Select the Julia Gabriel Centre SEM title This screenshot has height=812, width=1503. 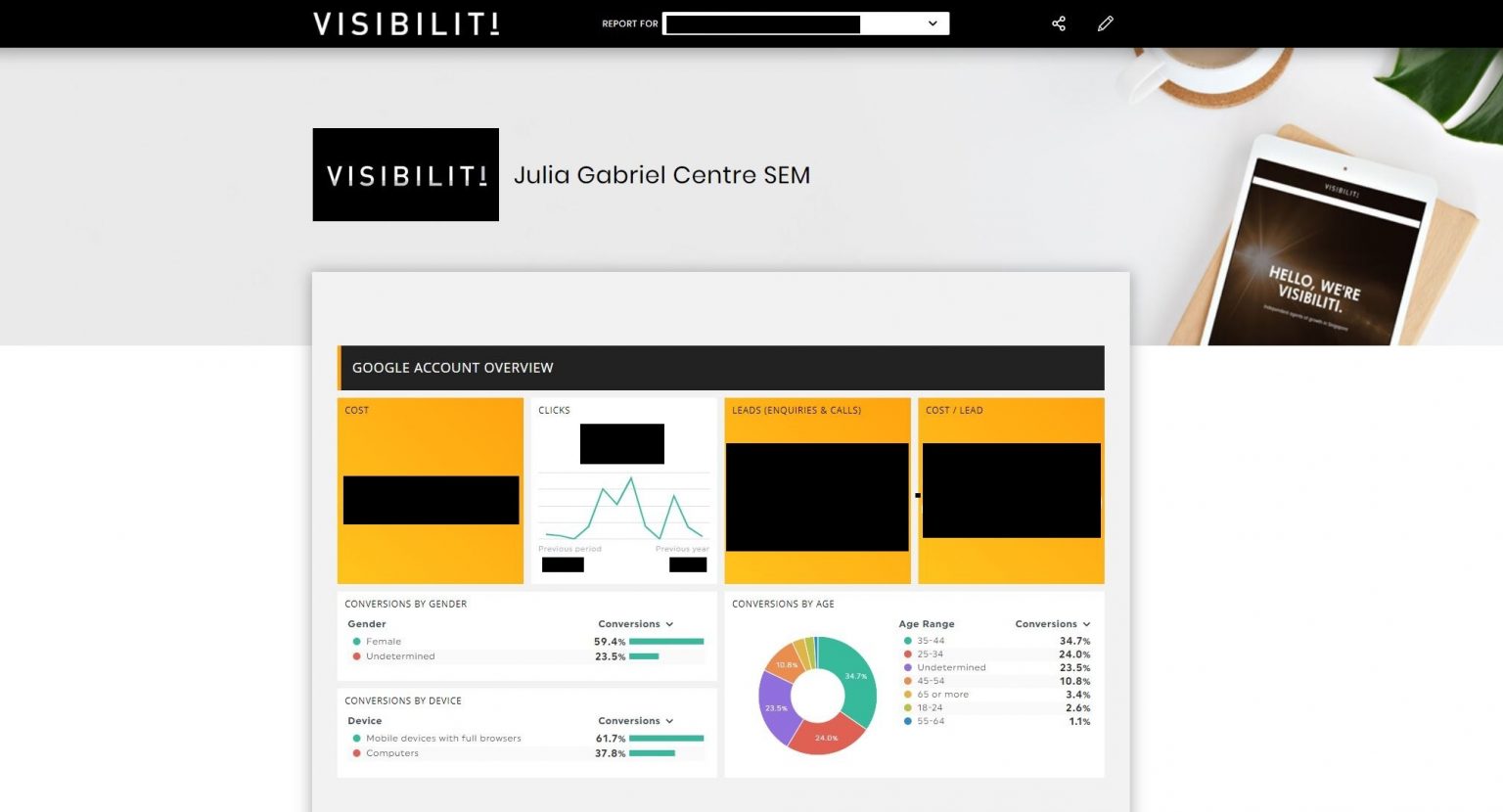tap(662, 175)
